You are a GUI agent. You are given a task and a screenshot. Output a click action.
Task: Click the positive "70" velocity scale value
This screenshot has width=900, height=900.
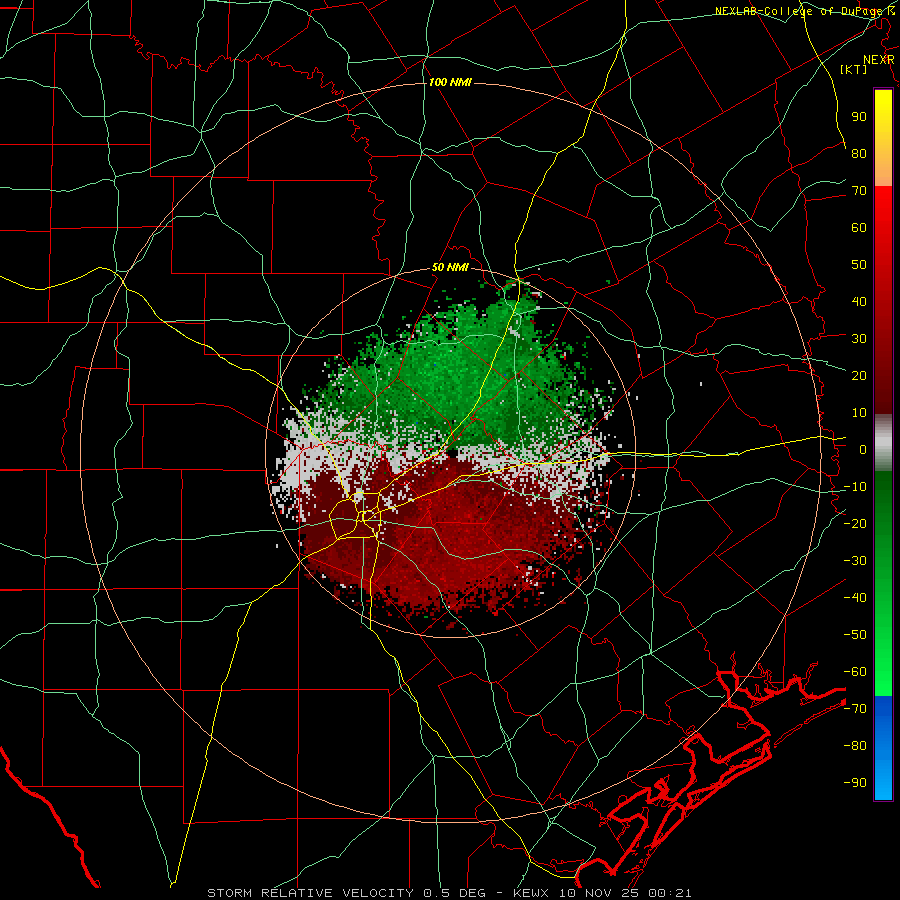pyautogui.click(x=859, y=191)
